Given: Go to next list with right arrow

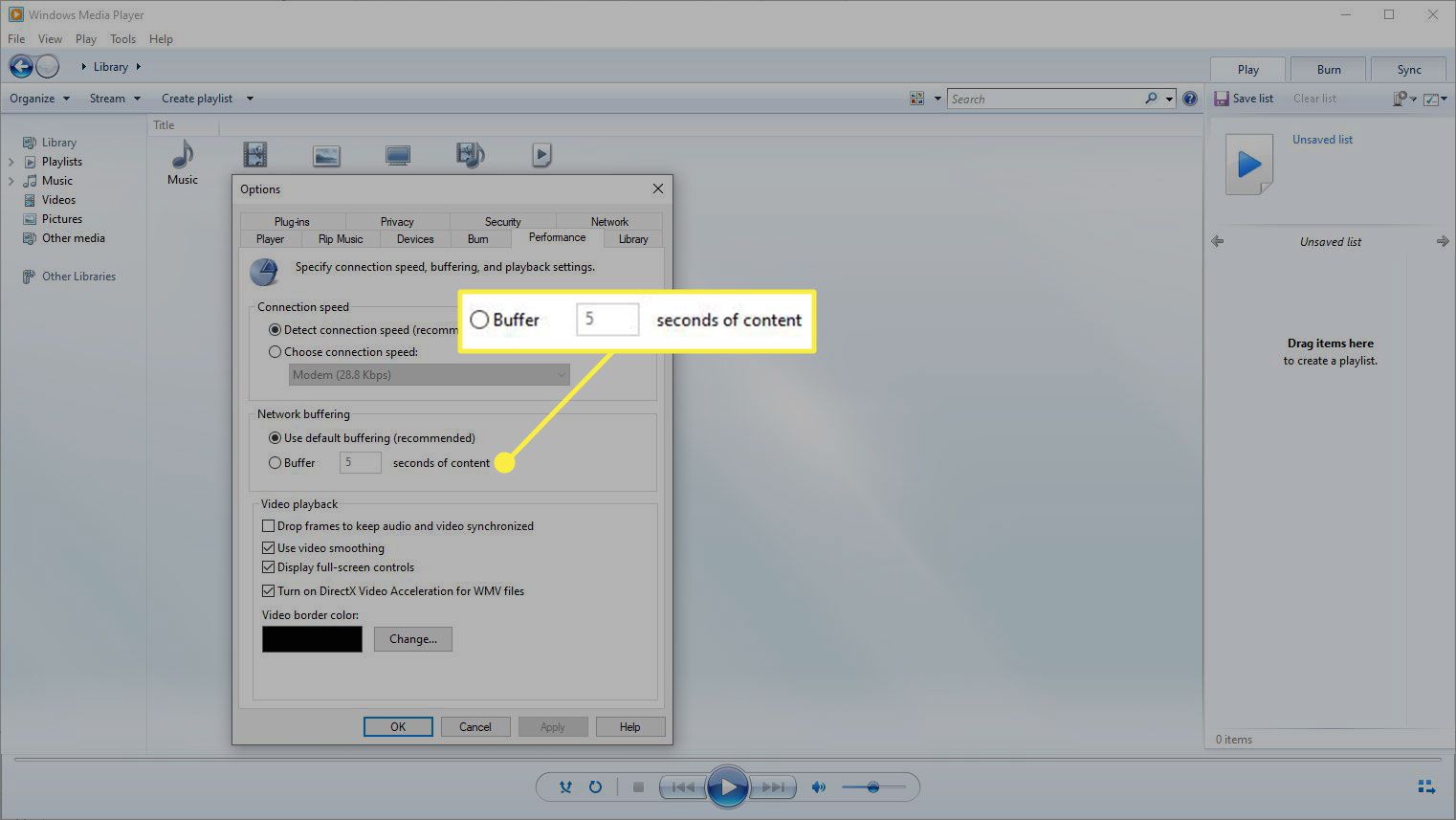Looking at the screenshot, I should (x=1443, y=241).
